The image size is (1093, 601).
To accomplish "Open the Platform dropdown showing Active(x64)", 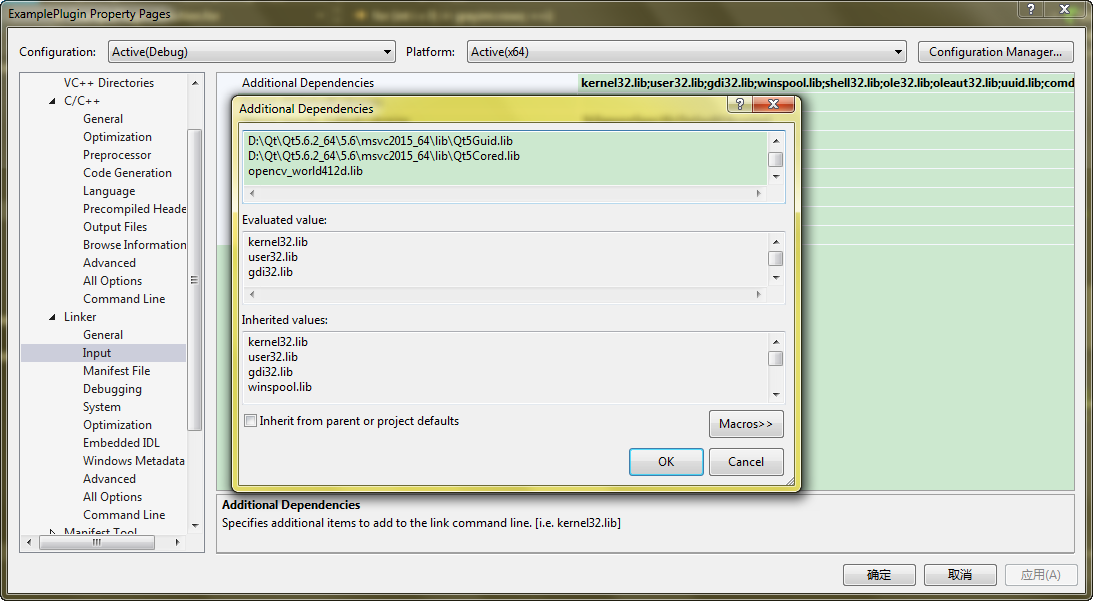I will point(898,51).
